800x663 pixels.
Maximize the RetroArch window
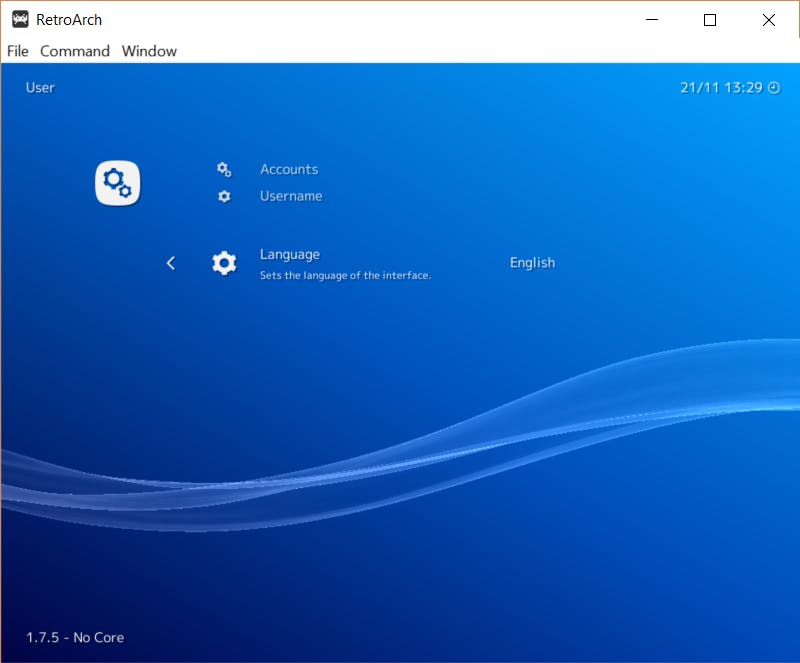[x=710, y=20]
